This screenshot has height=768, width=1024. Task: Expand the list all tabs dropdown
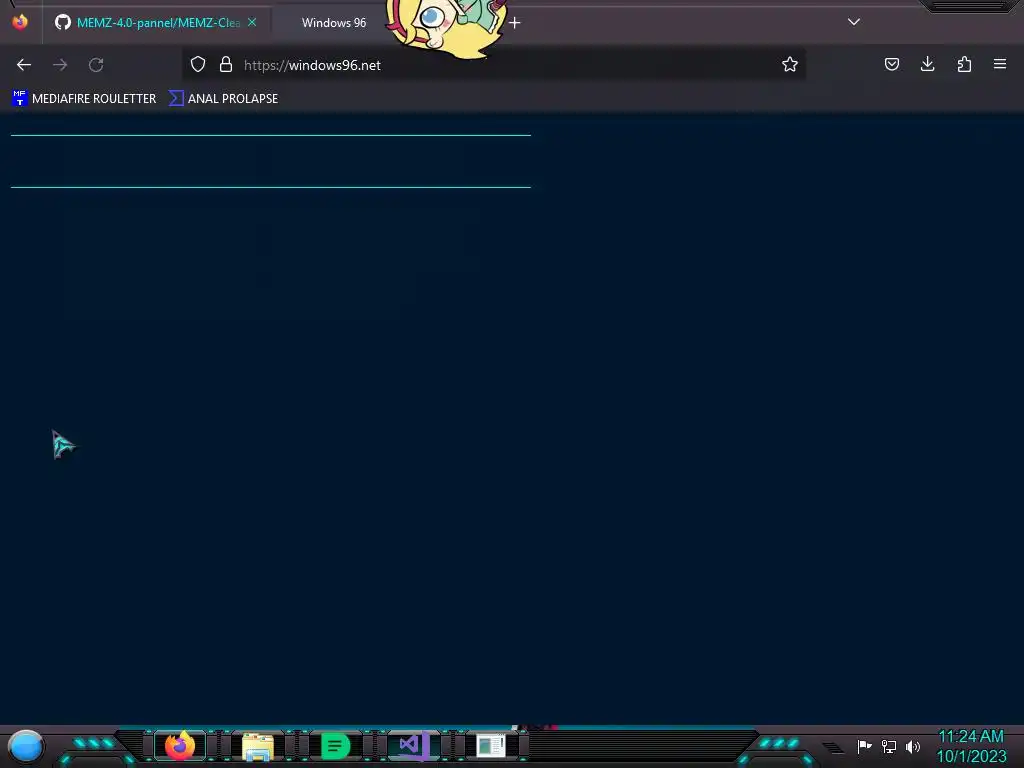pos(854,22)
